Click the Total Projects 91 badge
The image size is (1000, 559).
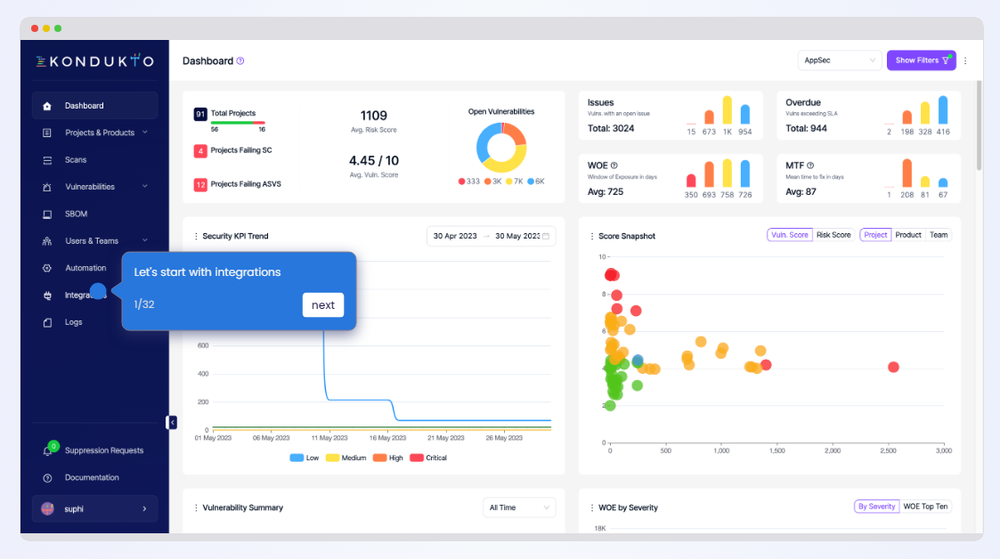(200, 114)
